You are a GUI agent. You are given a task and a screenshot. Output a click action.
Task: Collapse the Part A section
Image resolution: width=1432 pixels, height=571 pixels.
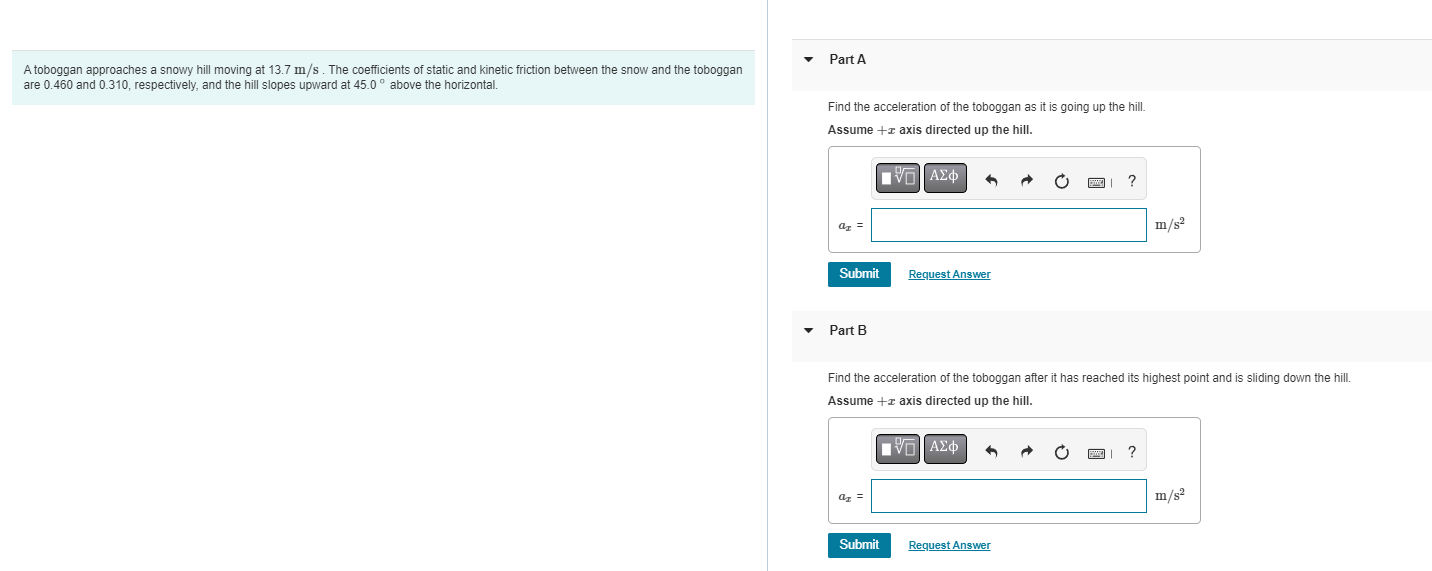coord(809,59)
